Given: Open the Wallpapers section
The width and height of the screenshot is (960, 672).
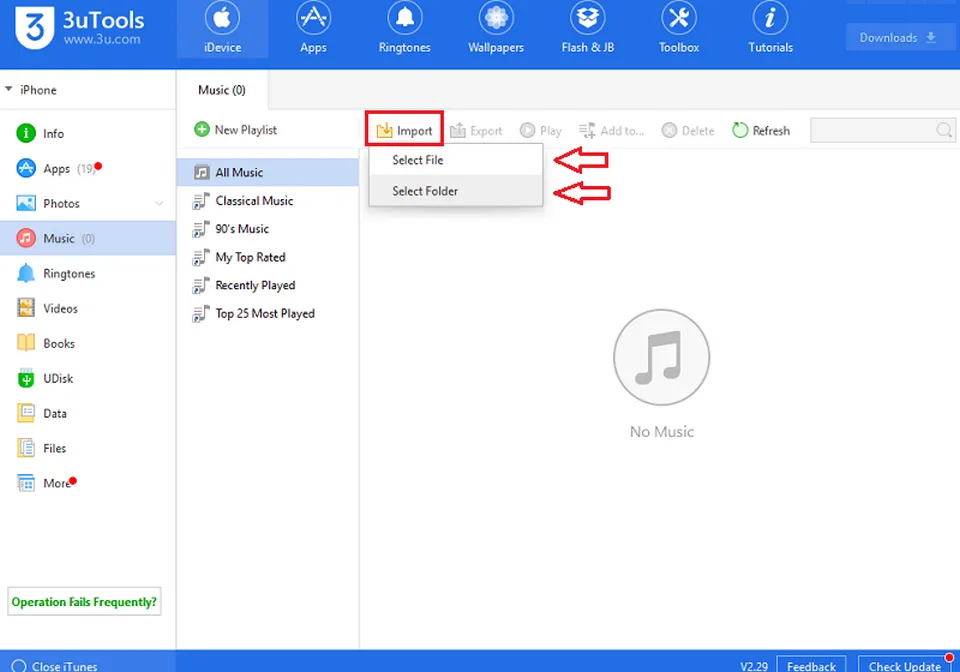Looking at the screenshot, I should click(495, 27).
